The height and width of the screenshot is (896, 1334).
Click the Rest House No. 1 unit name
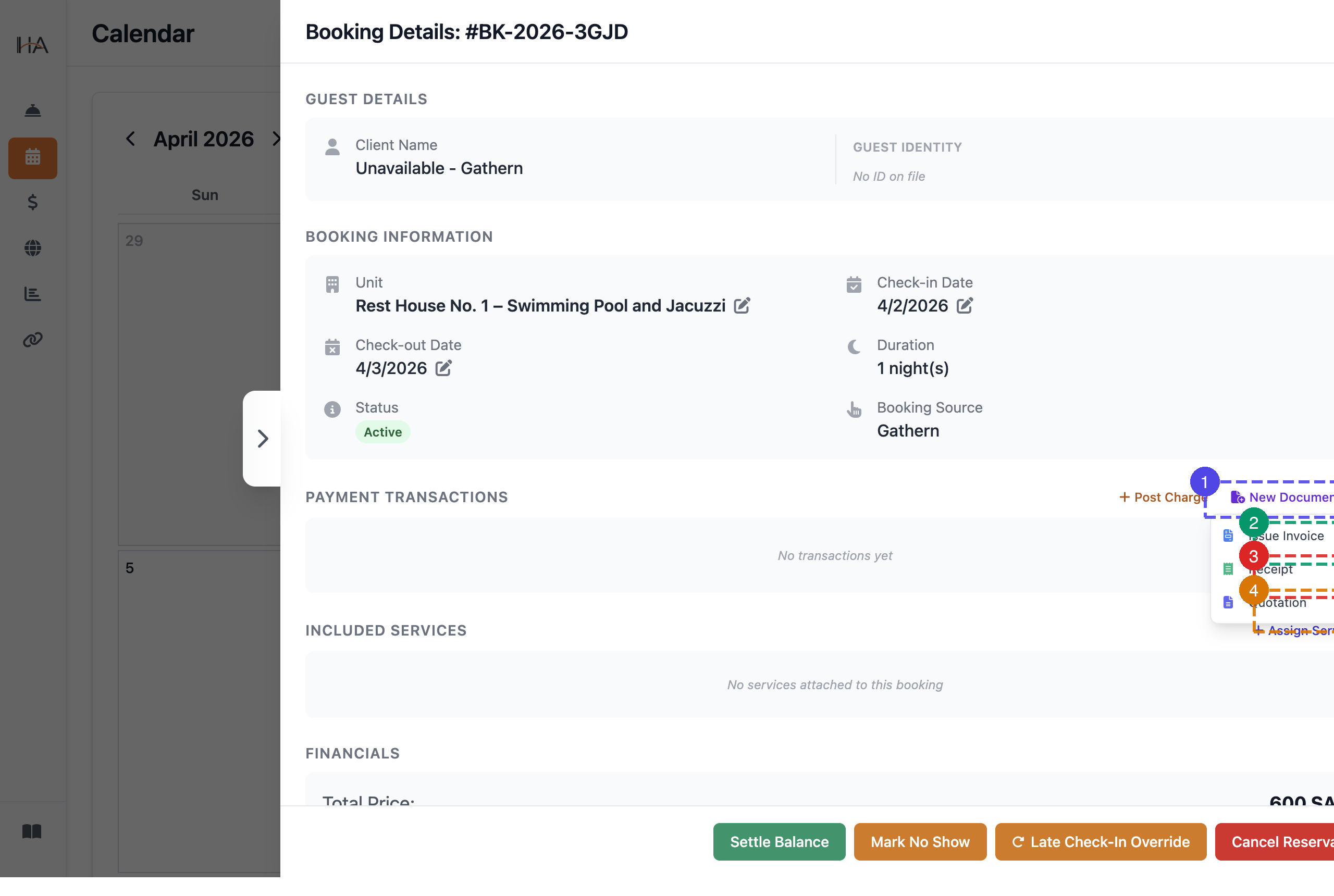[540, 306]
